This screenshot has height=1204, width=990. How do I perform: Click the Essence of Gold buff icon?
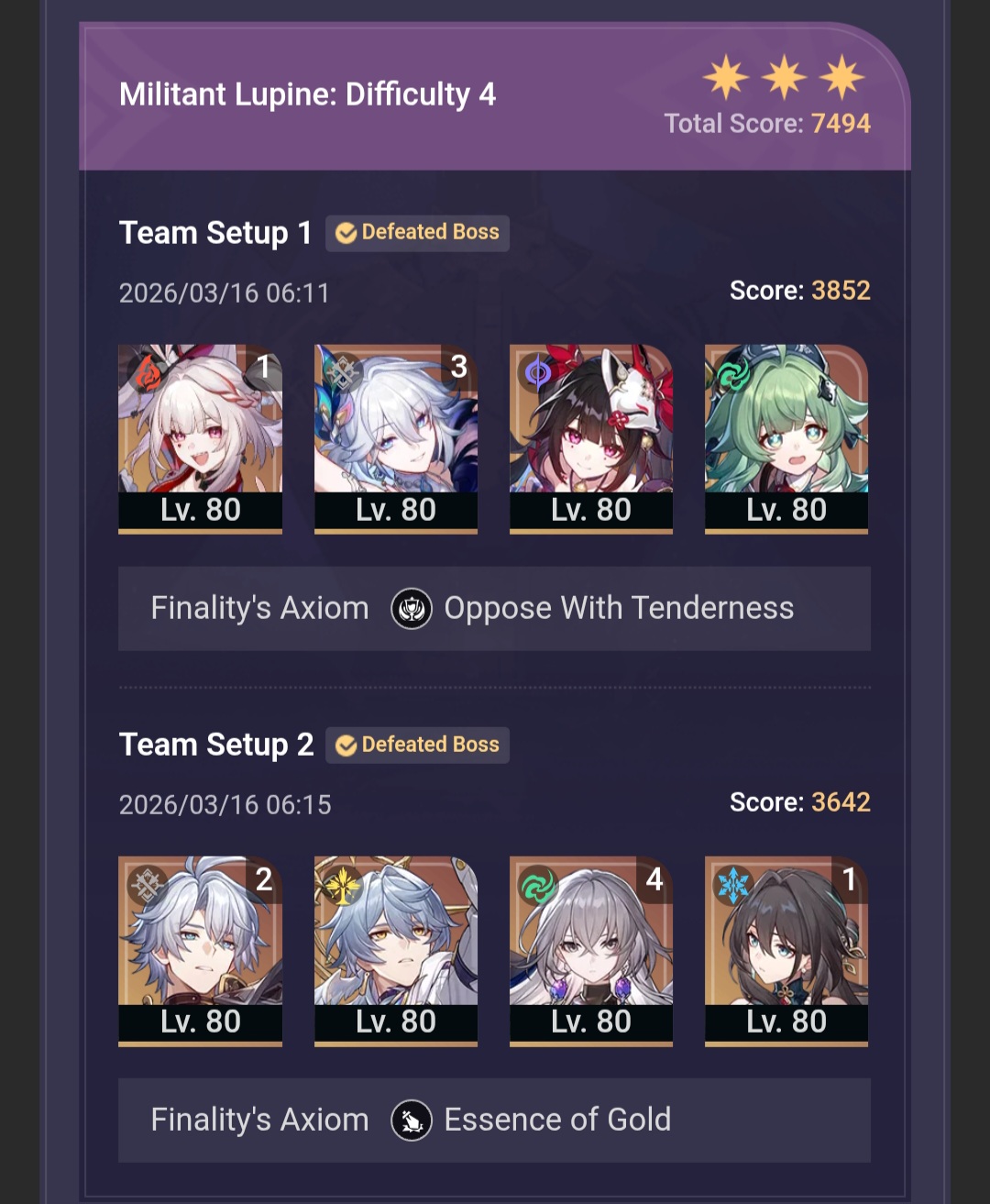412,1120
